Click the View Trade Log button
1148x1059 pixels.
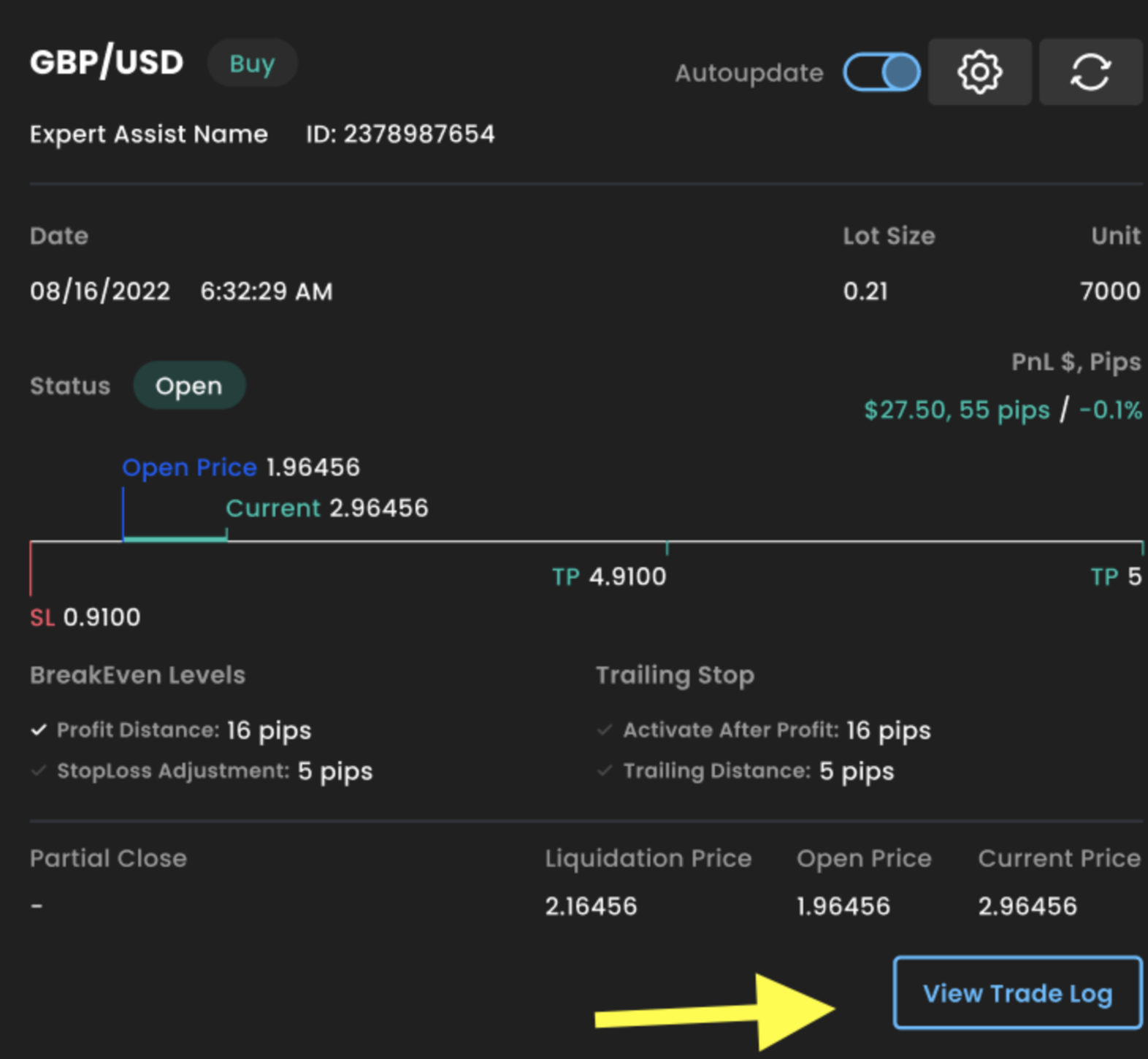[x=1017, y=993]
